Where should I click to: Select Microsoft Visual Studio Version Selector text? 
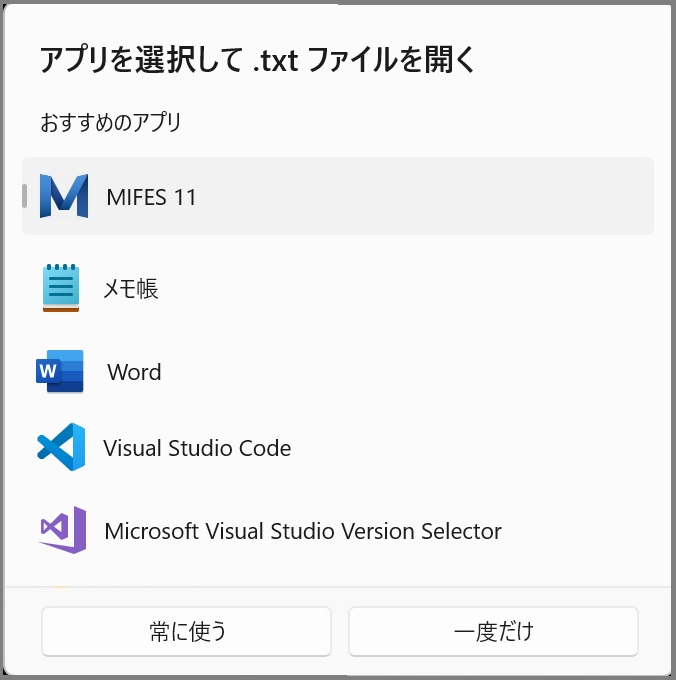[x=303, y=531]
